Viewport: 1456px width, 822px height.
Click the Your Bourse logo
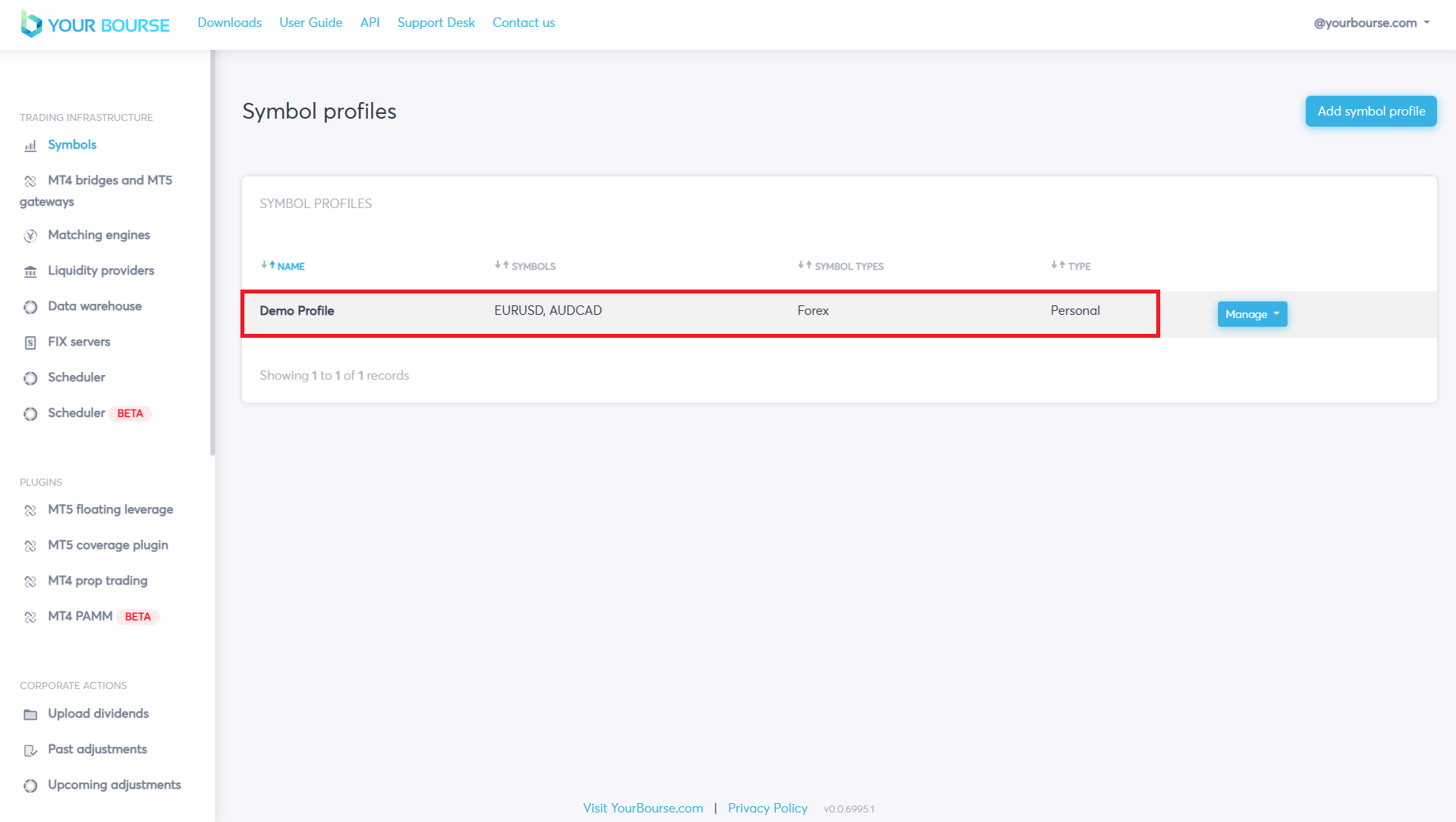point(95,24)
